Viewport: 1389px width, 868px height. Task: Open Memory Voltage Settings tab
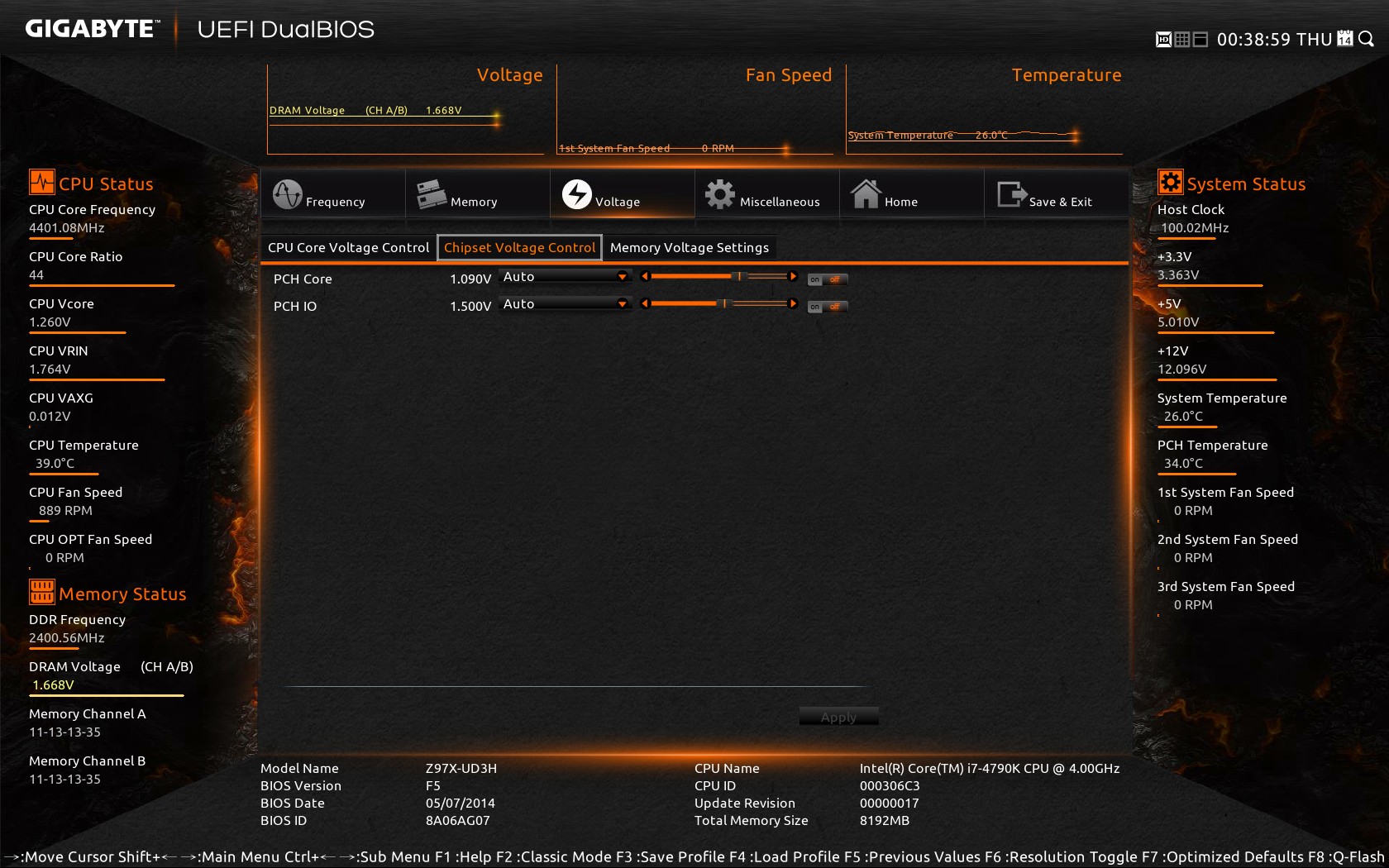[x=690, y=247]
